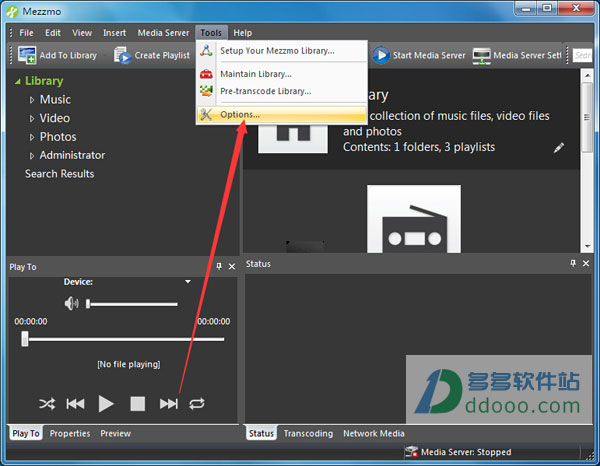600x466 pixels.
Task: Open the Media Server menu
Action: 163,33
